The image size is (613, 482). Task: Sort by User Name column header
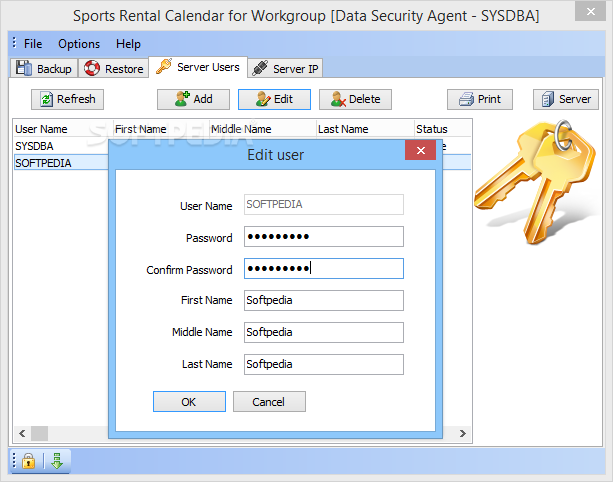pyautogui.click(x=63, y=129)
